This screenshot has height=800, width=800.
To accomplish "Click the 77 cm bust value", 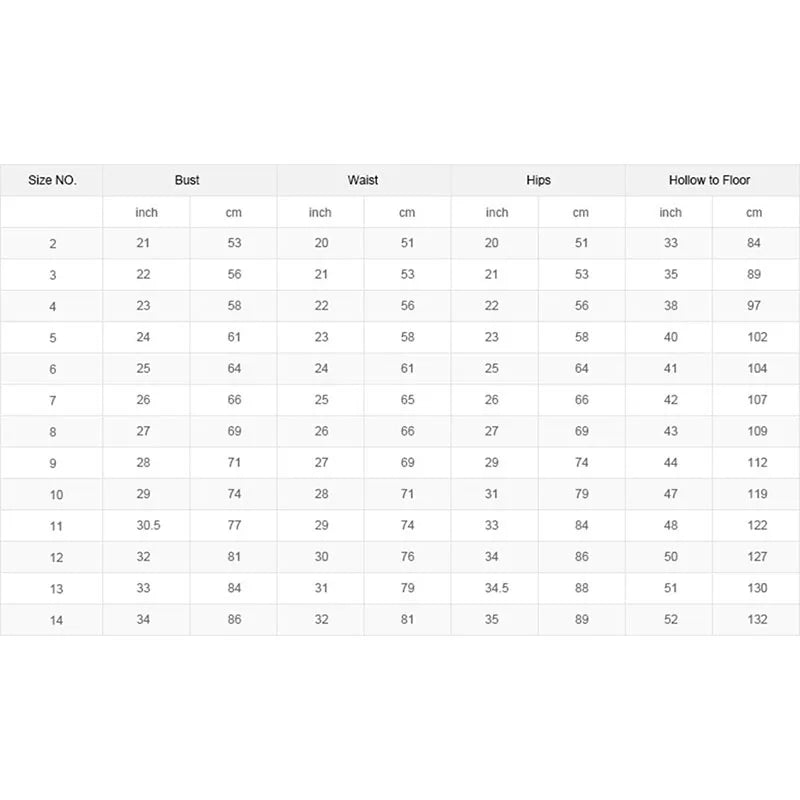I will tap(234, 525).
